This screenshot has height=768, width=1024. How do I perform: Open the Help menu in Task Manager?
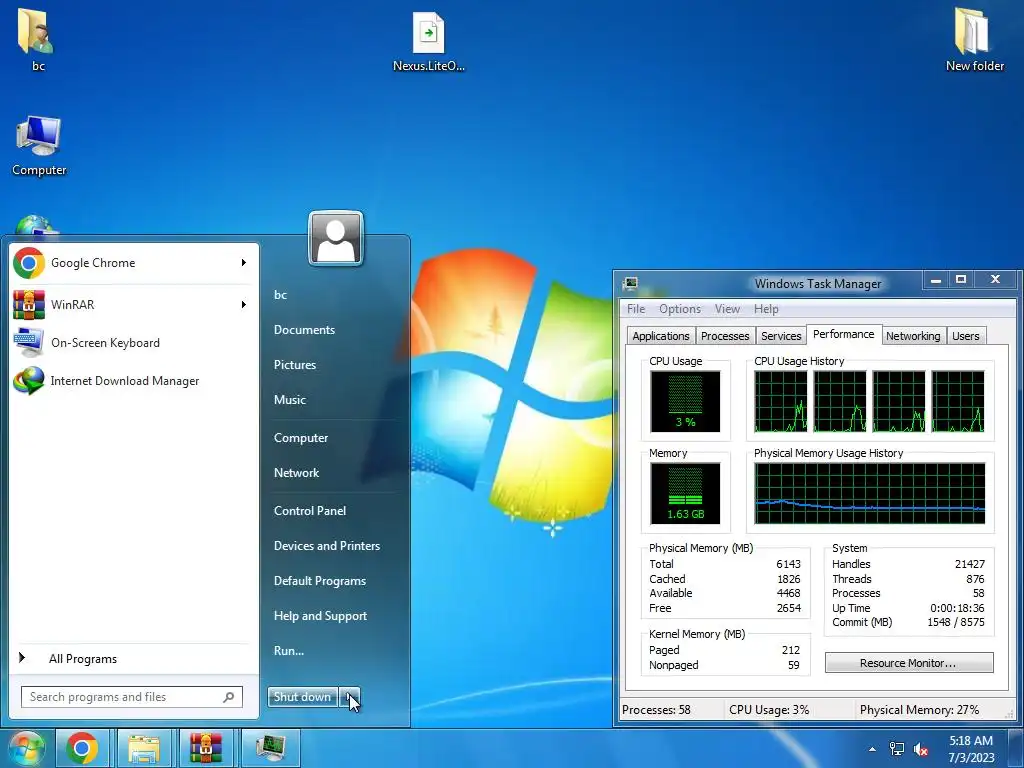[766, 309]
